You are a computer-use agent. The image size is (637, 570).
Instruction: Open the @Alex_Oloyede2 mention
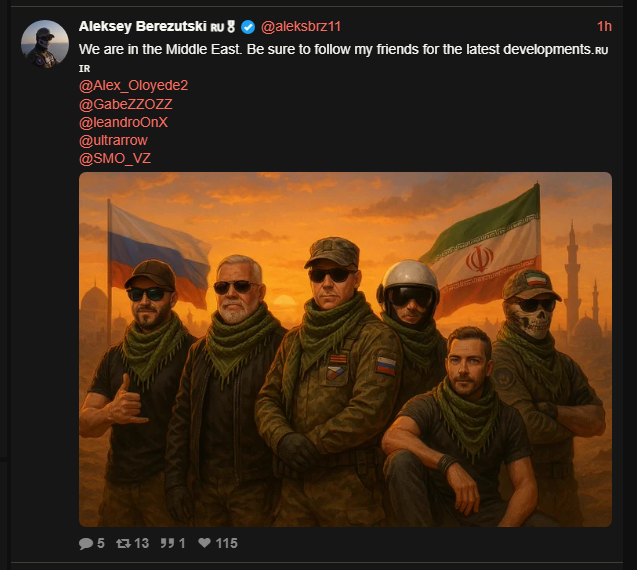coord(133,86)
